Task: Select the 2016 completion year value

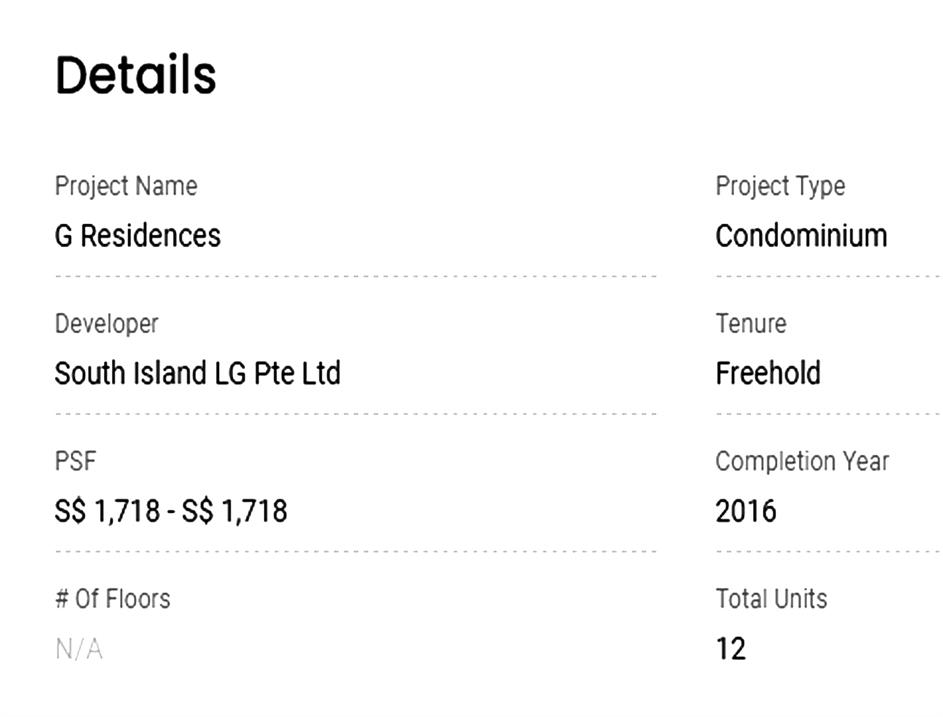Action: coord(746,512)
